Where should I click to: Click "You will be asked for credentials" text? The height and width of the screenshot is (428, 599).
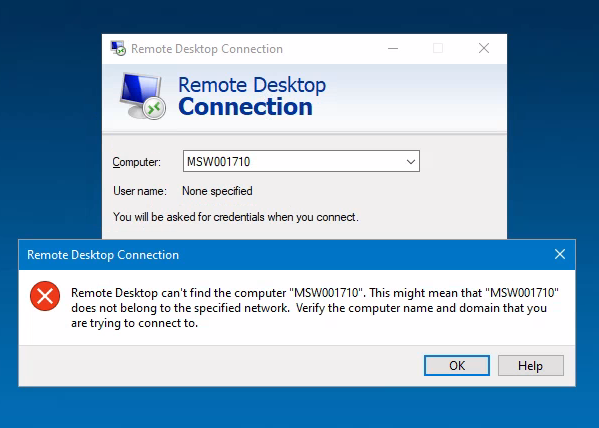click(x=236, y=217)
